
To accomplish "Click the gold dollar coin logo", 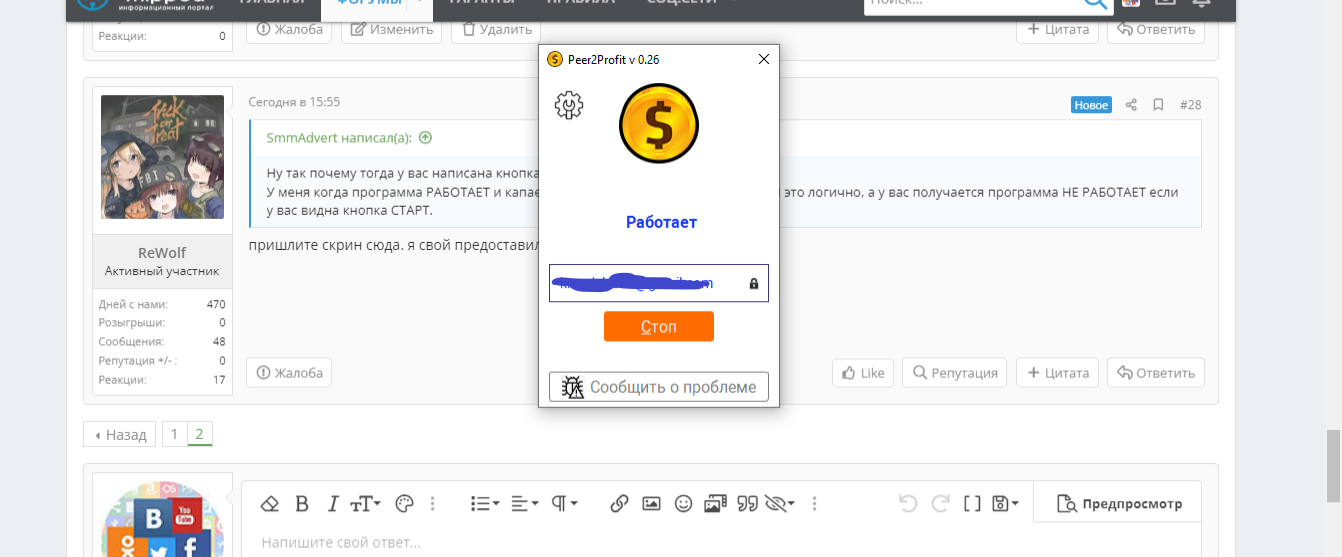I will [x=659, y=124].
